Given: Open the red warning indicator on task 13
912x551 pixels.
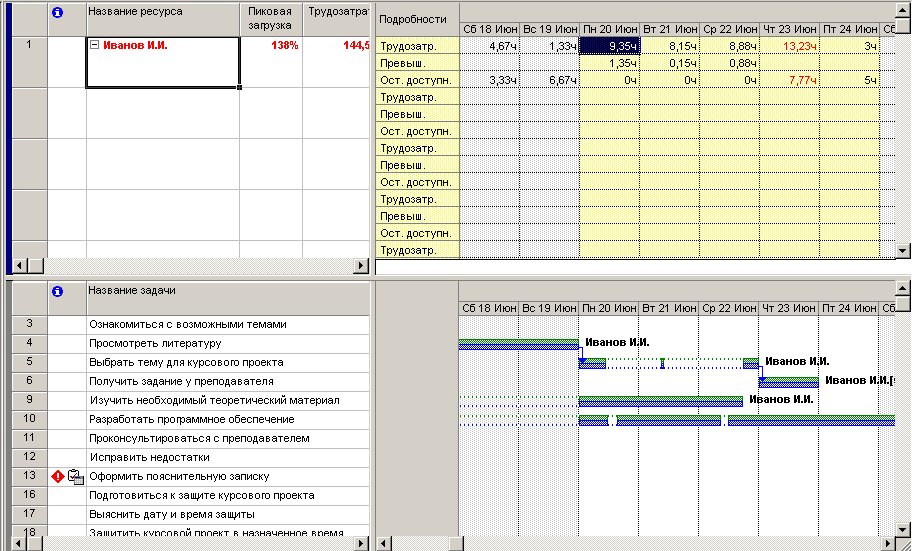Looking at the screenshot, I should [x=58, y=477].
